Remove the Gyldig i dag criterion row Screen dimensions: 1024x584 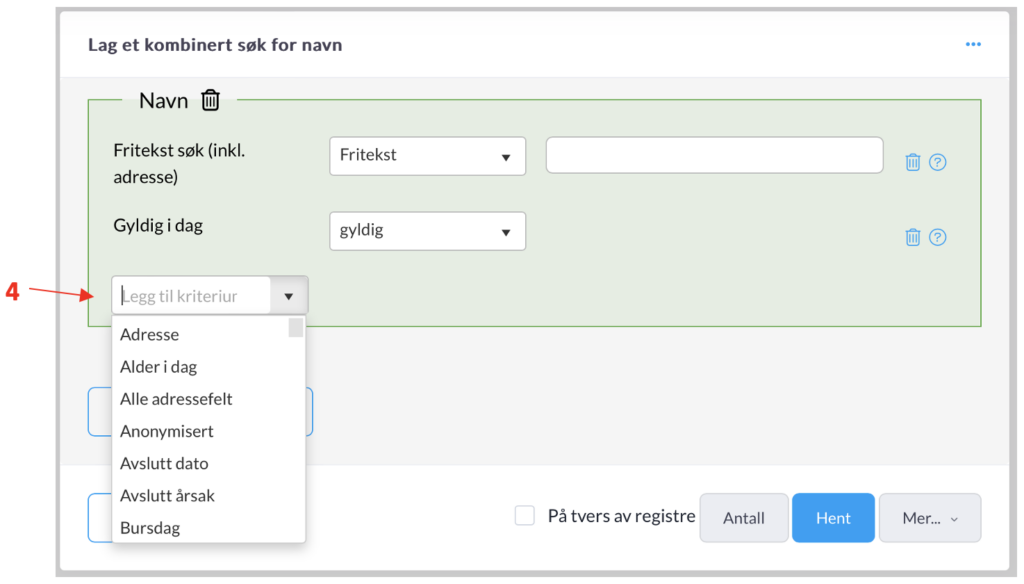click(x=912, y=237)
